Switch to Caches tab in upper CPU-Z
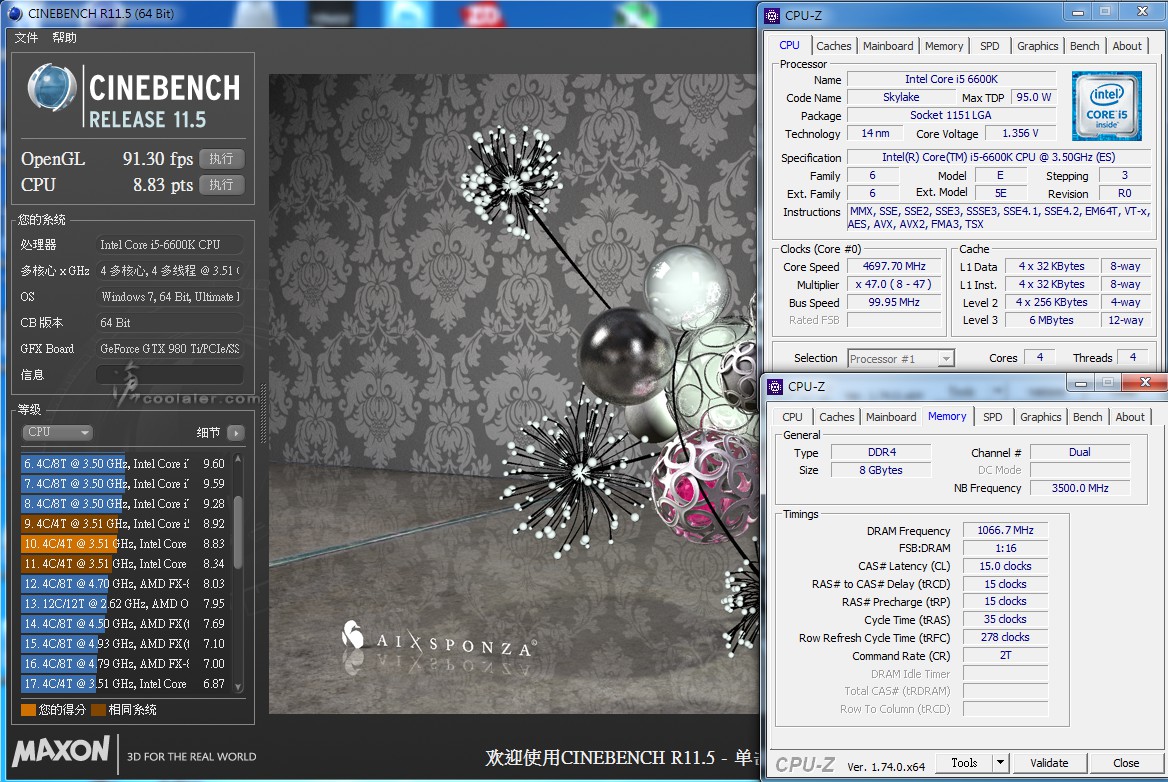The width and height of the screenshot is (1168, 782). tap(834, 46)
